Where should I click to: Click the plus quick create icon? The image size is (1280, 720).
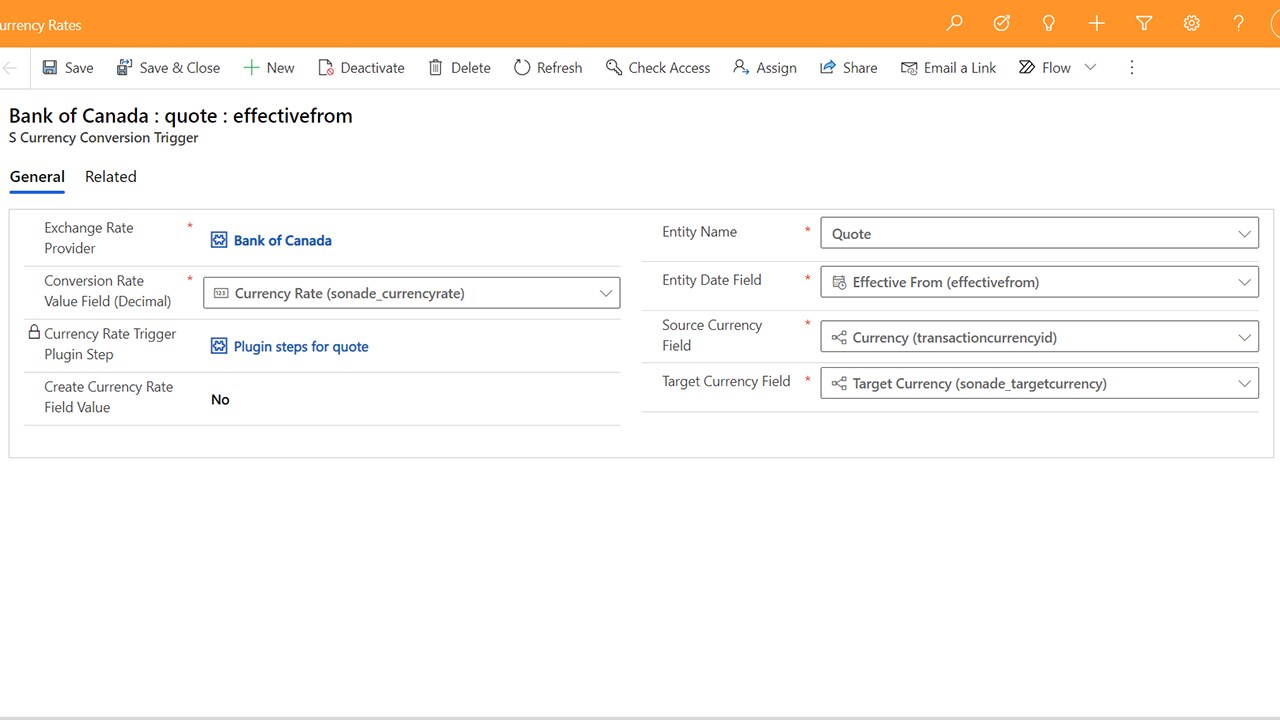(x=1096, y=23)
